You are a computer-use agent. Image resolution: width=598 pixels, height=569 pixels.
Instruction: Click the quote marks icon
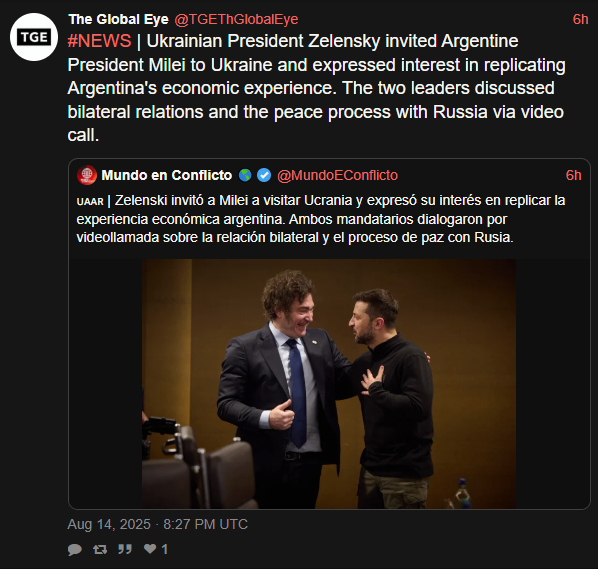pyautogui.click(x=125, y=549)
